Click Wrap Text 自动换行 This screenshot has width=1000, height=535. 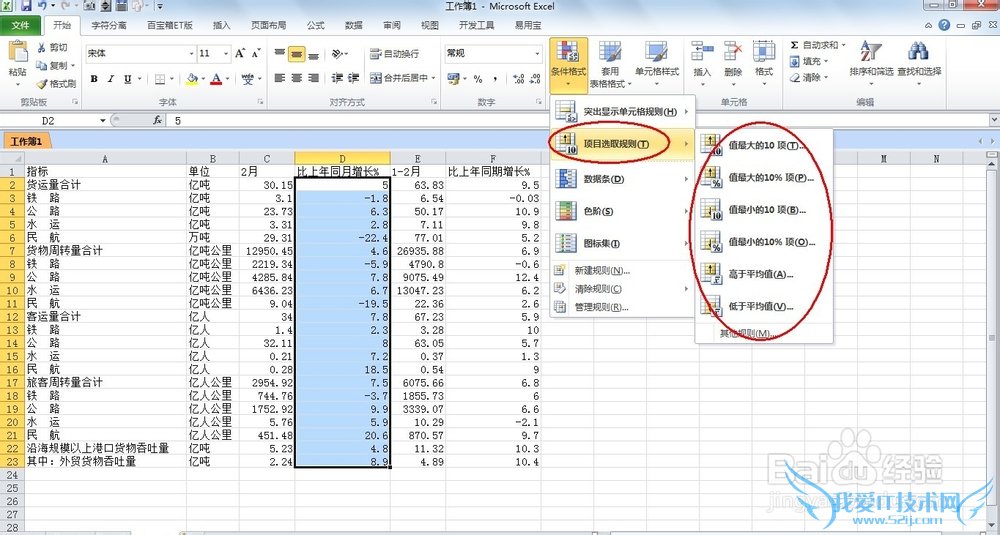click(394, 54)
